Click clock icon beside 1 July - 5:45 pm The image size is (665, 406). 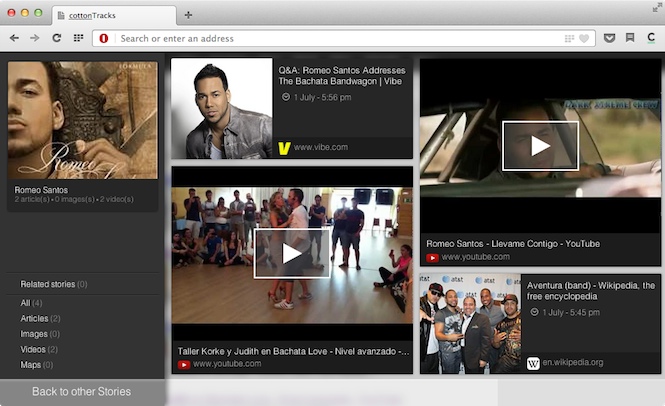[534, 312]
